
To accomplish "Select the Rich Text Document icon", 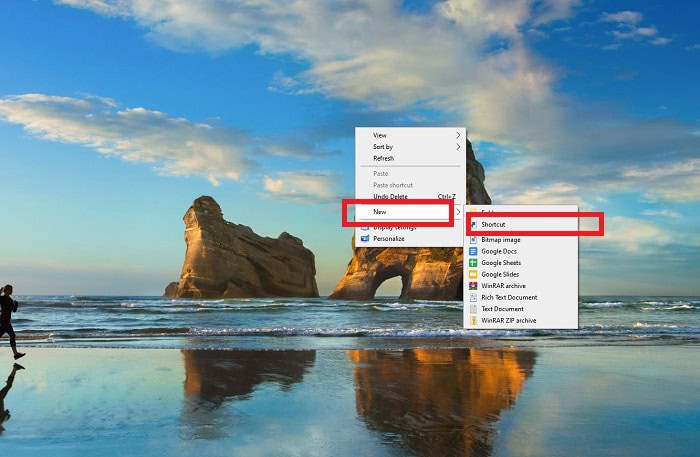I will [x=474, y=297].
